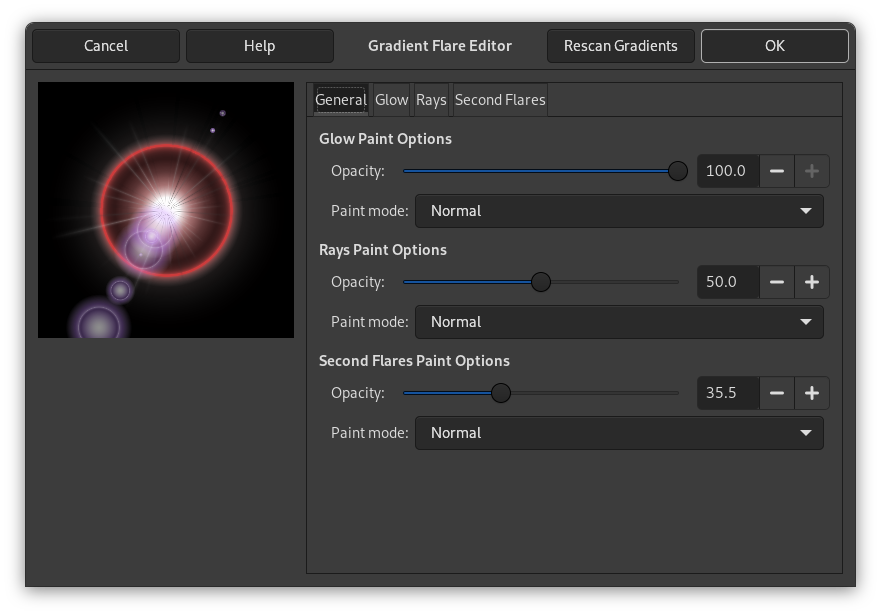
Task: Cancel the Gradient Flare Editor
Action: coord(105,45)
